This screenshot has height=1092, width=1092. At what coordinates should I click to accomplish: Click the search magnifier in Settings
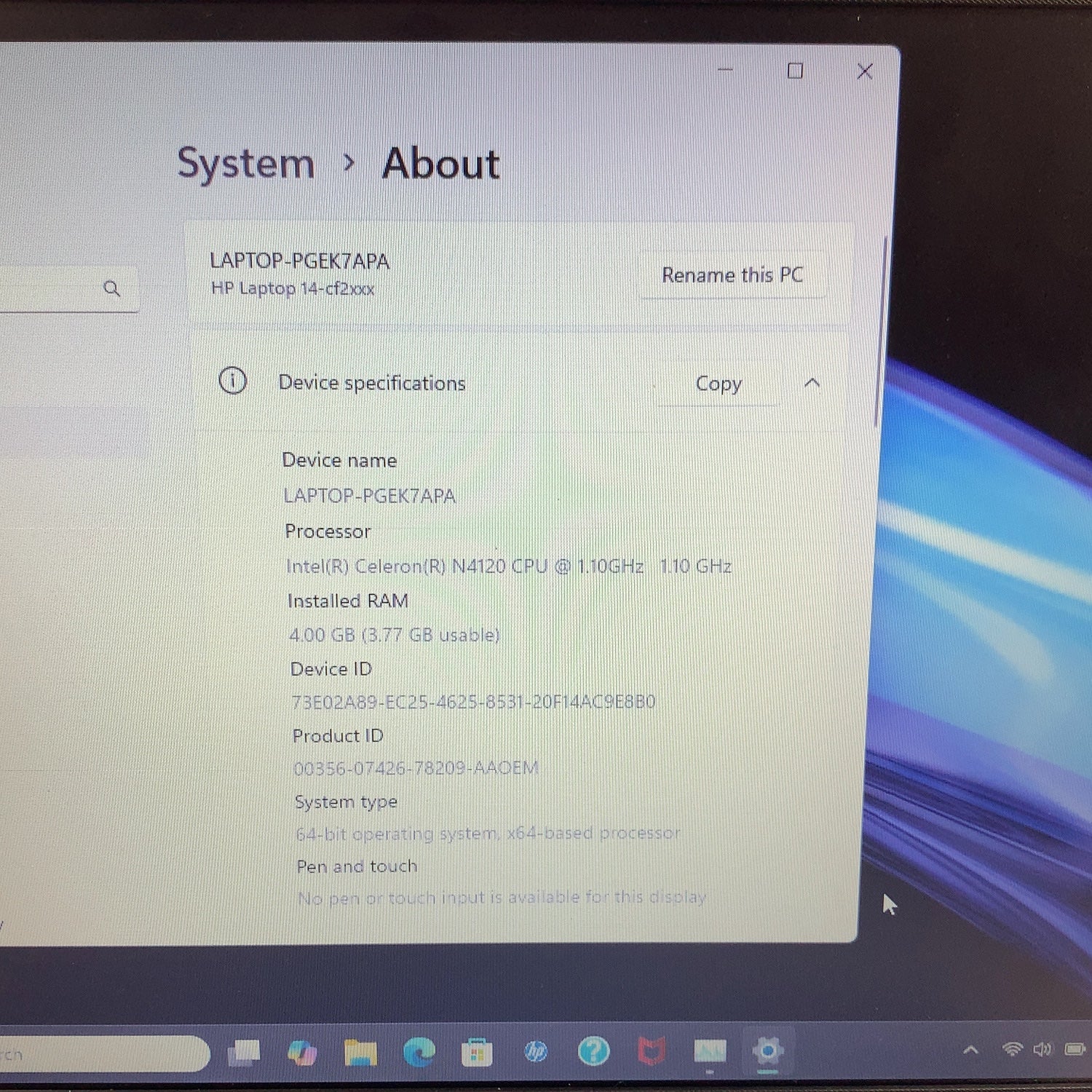[111, 288]
